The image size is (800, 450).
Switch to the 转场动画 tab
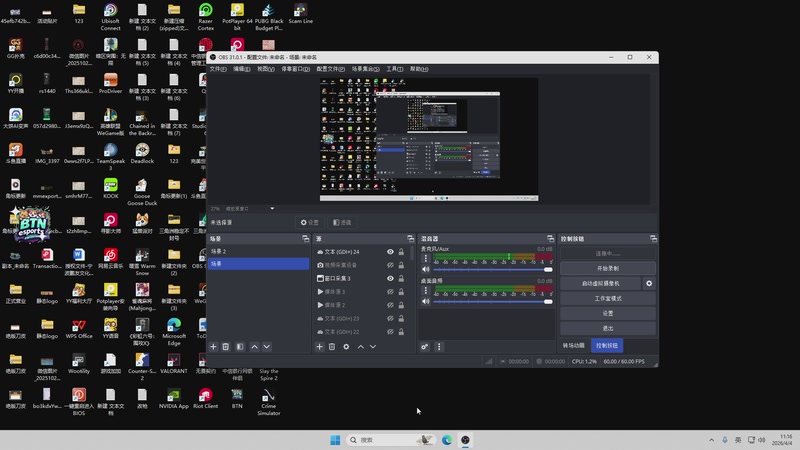click(574, 345)
